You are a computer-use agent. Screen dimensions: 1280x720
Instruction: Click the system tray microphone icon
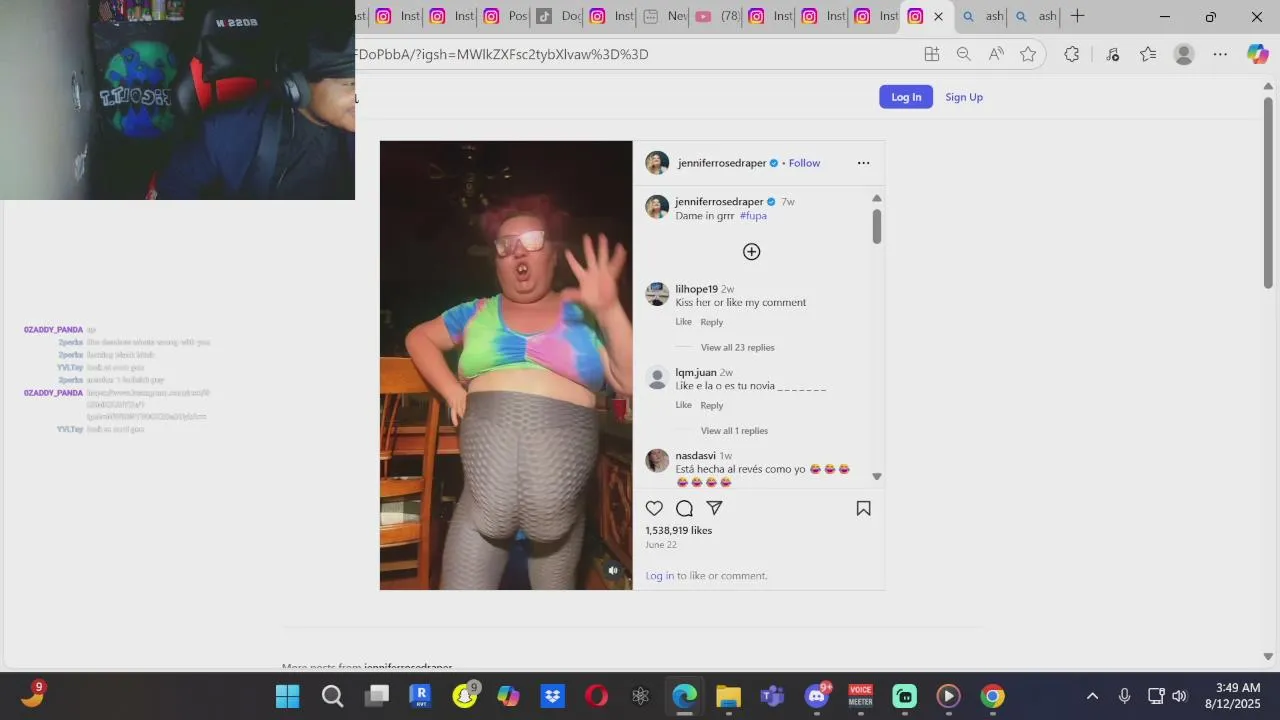1125,696
